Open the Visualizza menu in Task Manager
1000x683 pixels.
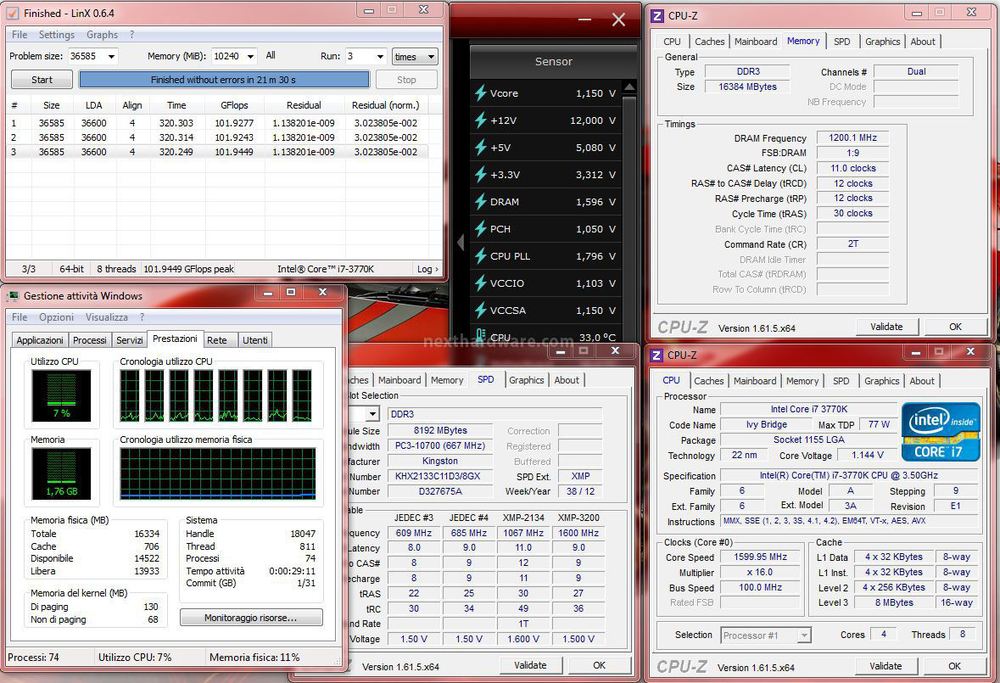point(107,317)
